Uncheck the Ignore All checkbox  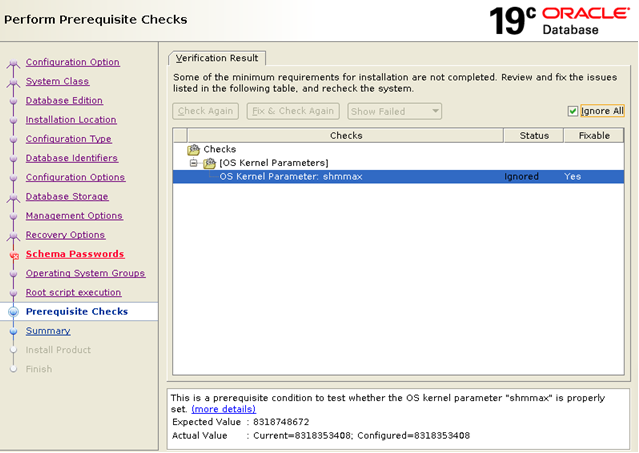(573, 111)
